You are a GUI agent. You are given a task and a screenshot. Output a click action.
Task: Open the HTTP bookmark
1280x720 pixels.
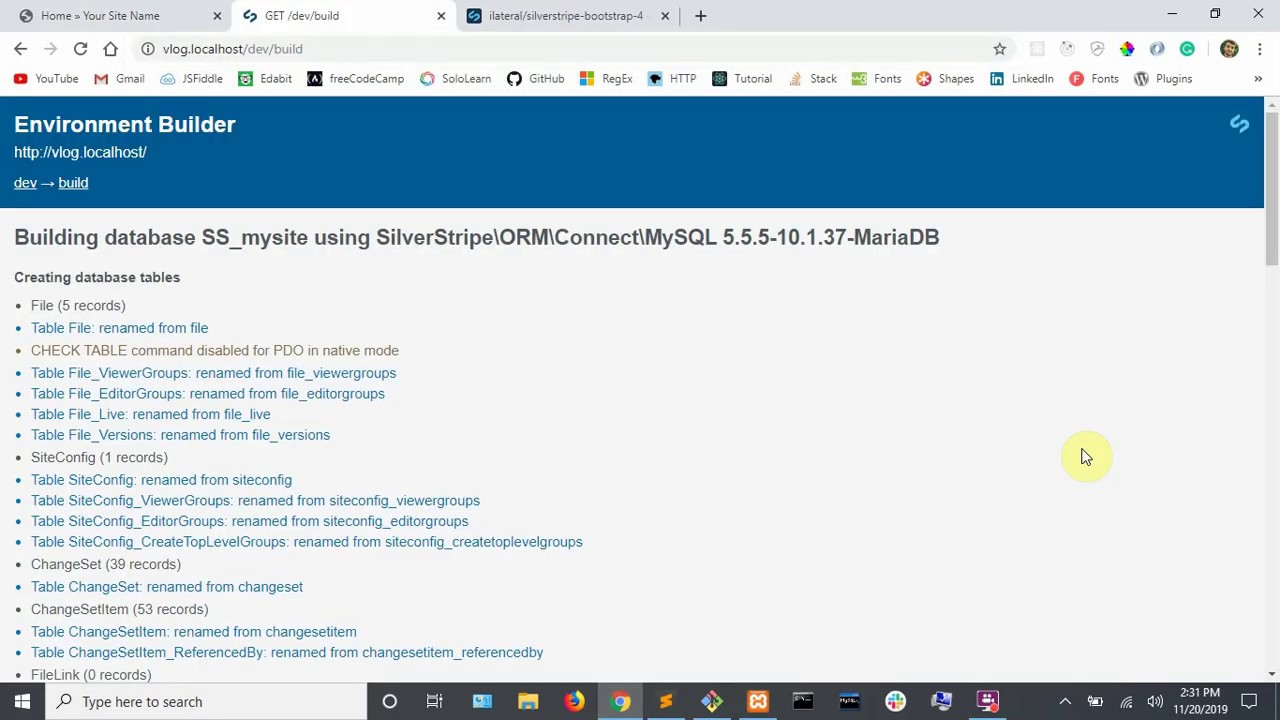tap(672, 79)
